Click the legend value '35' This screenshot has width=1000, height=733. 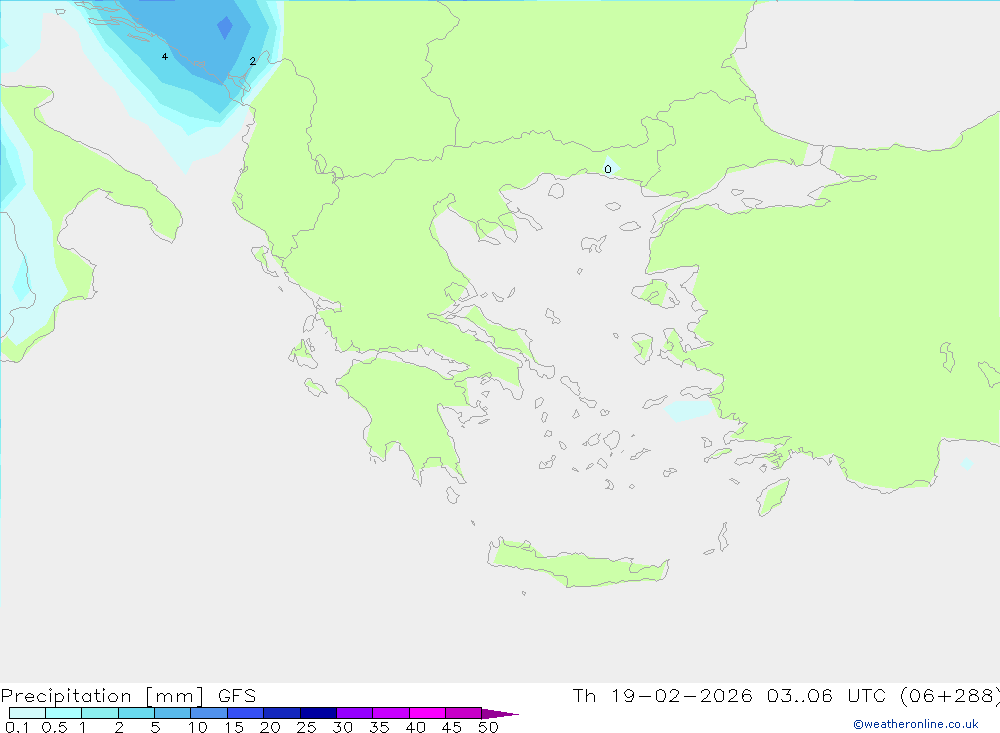tap(379, 727)
